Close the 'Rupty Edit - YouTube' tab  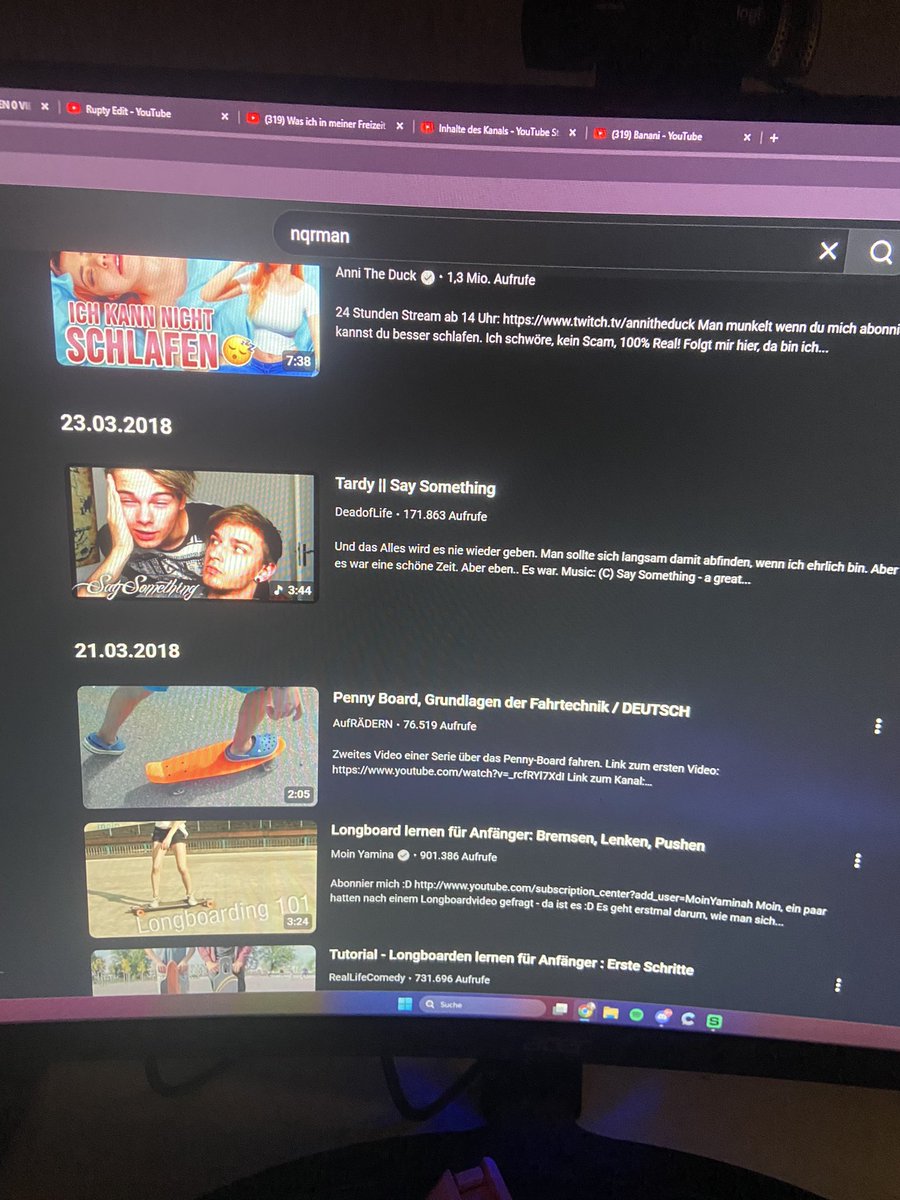coord(224,116)
